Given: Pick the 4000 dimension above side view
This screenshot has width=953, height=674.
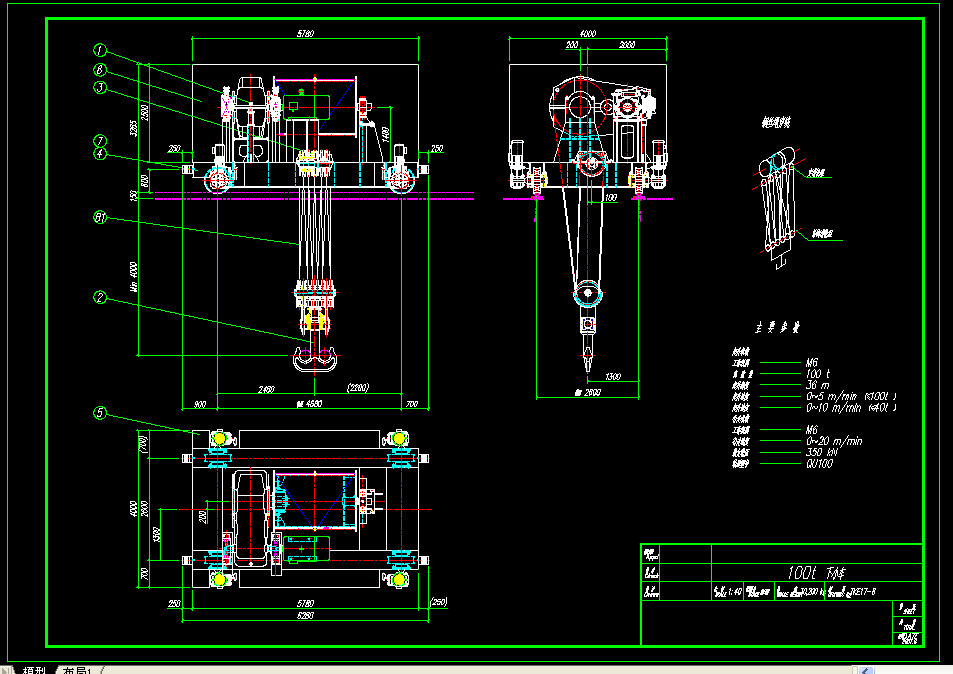Looking at the screenshot, I should [x=588, y=33].
